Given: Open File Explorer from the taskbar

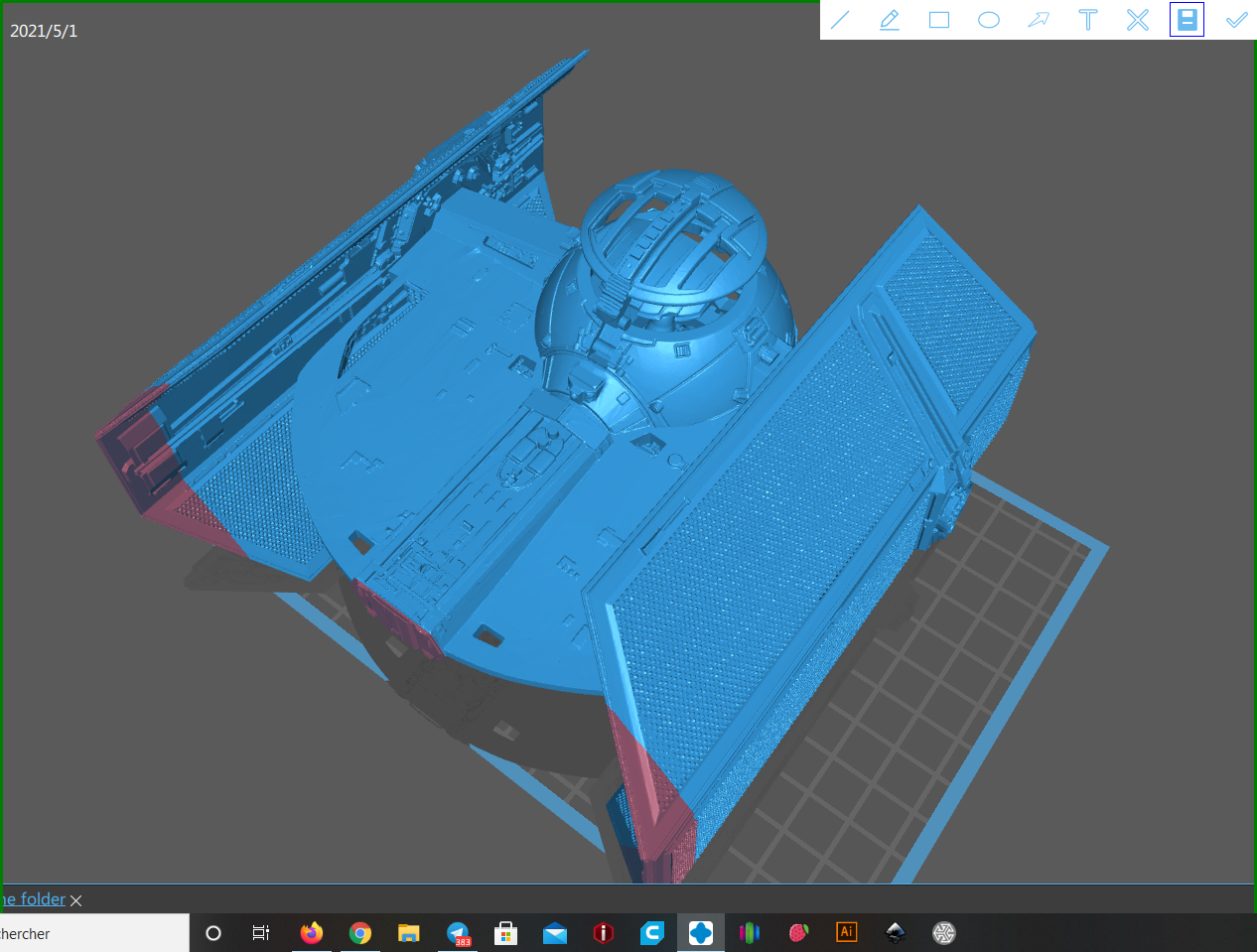Looking at the screenshot, I should tap(409, 933).
